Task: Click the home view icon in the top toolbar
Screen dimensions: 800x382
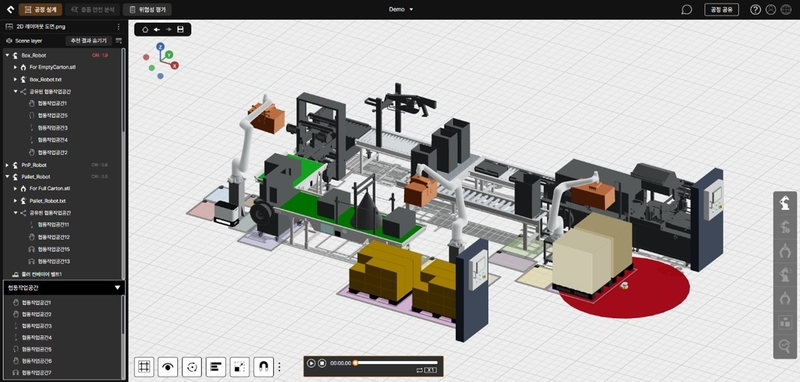Action: point(145,30)
